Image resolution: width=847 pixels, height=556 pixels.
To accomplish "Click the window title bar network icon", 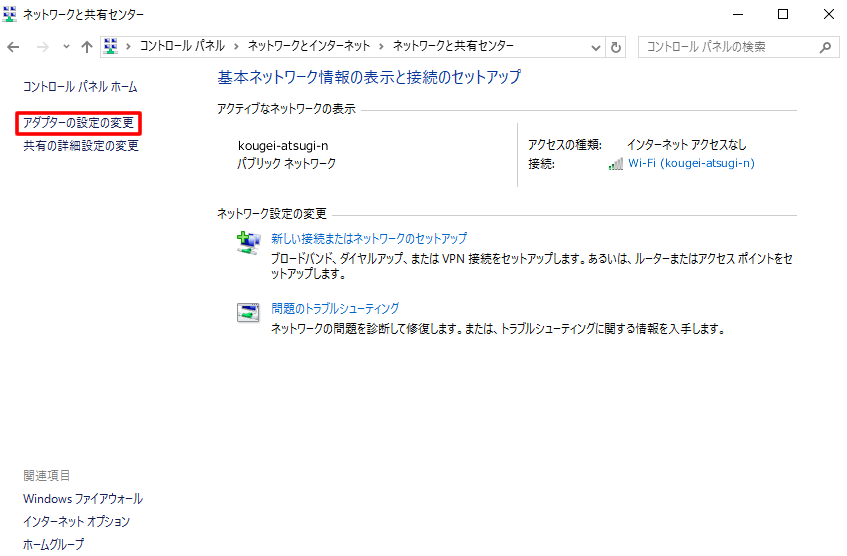I will coord(10,14).
